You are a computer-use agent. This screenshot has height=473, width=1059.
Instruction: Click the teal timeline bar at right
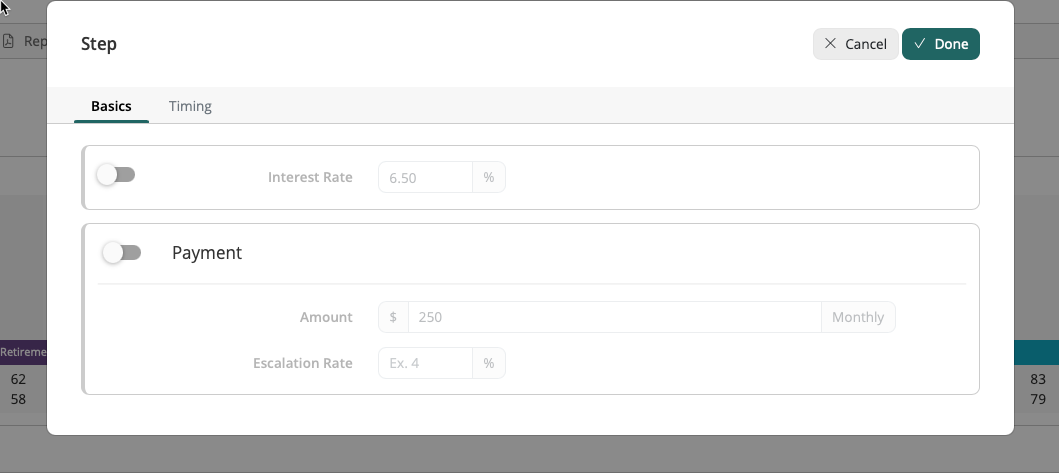pyautogui.click(x=1036, y=352)
